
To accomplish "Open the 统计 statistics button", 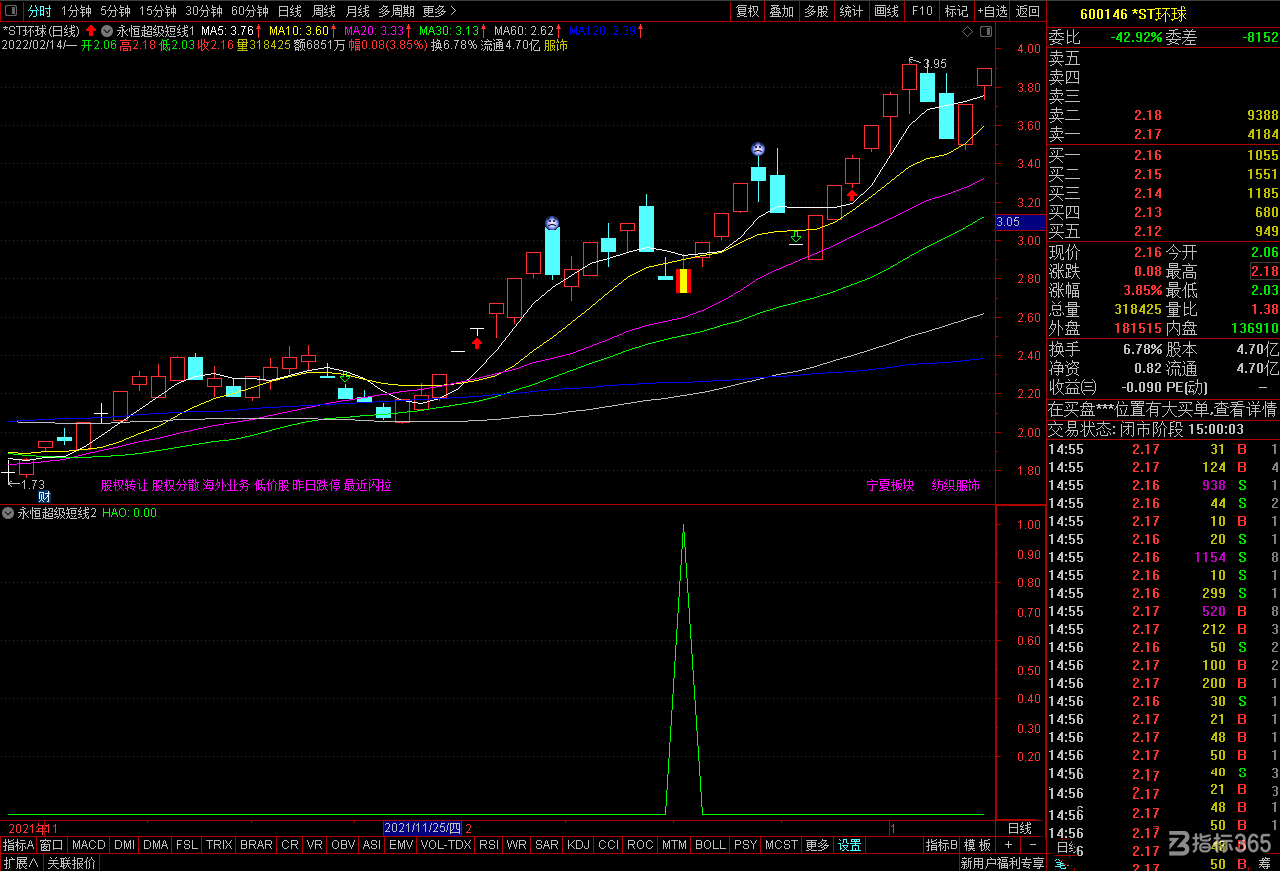I will 851,11.
